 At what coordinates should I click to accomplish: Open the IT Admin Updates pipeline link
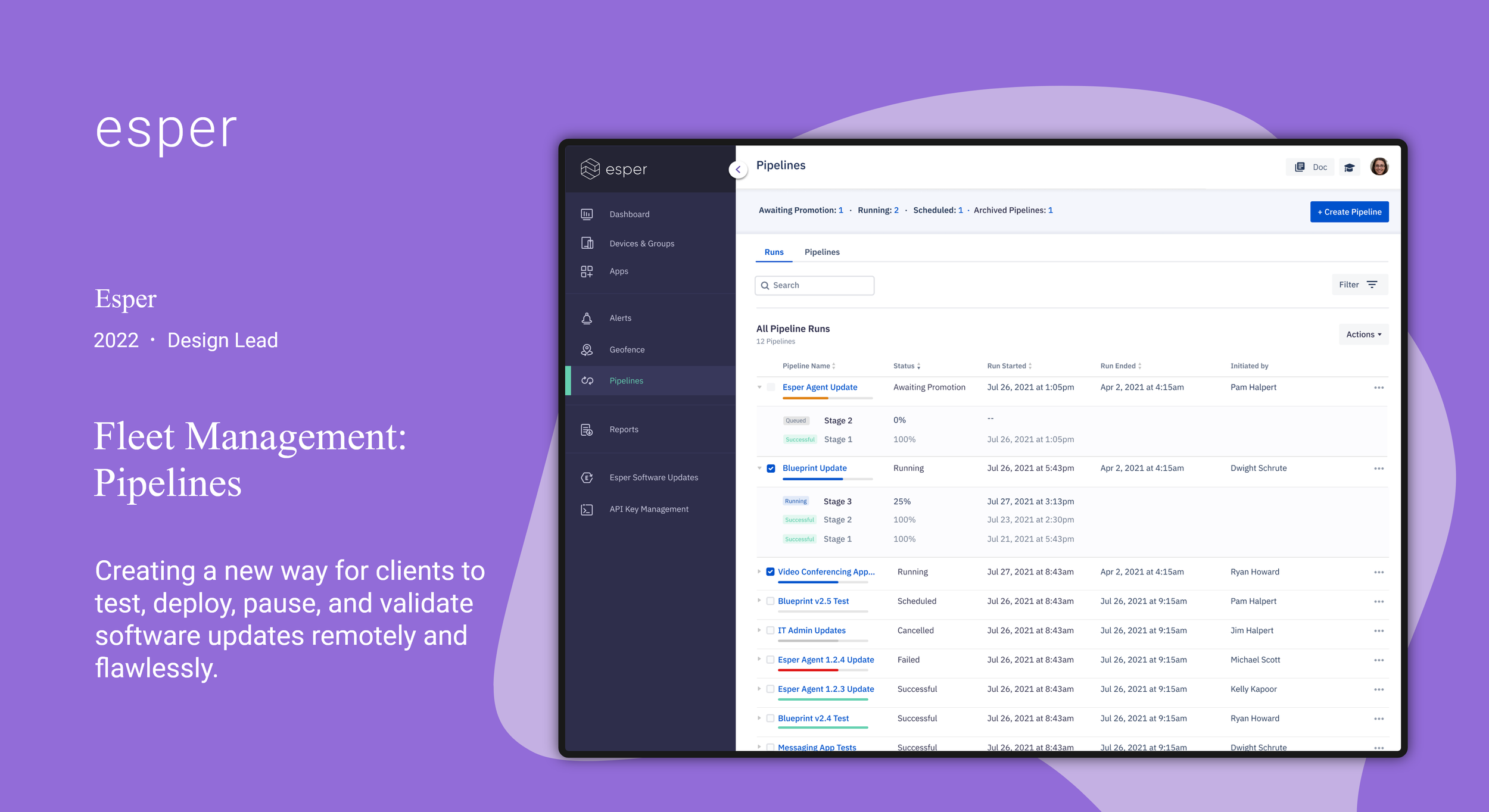click(811, 630)
